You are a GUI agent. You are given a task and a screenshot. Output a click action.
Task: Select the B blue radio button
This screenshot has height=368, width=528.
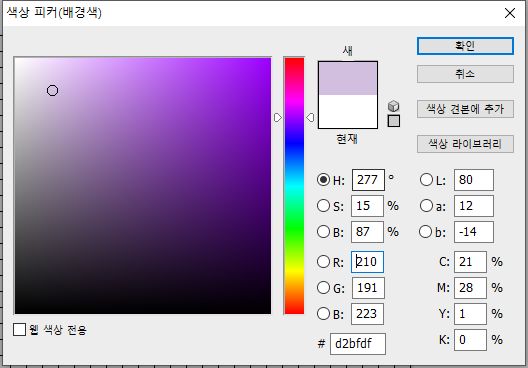tap(323, 313)
